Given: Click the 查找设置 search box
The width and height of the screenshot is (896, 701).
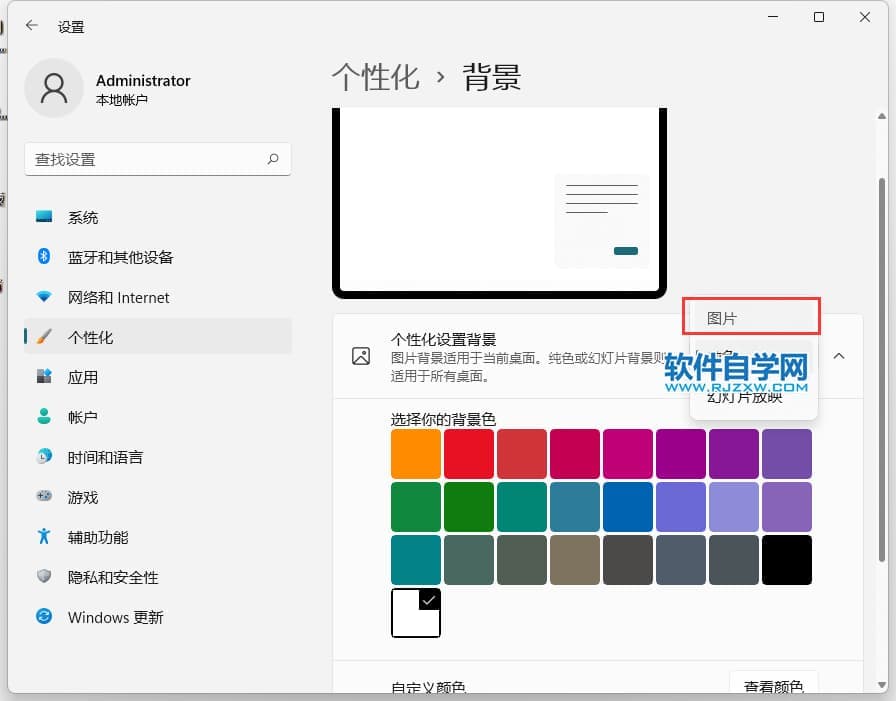Looking at the screenshot, I should coord(148,159).
